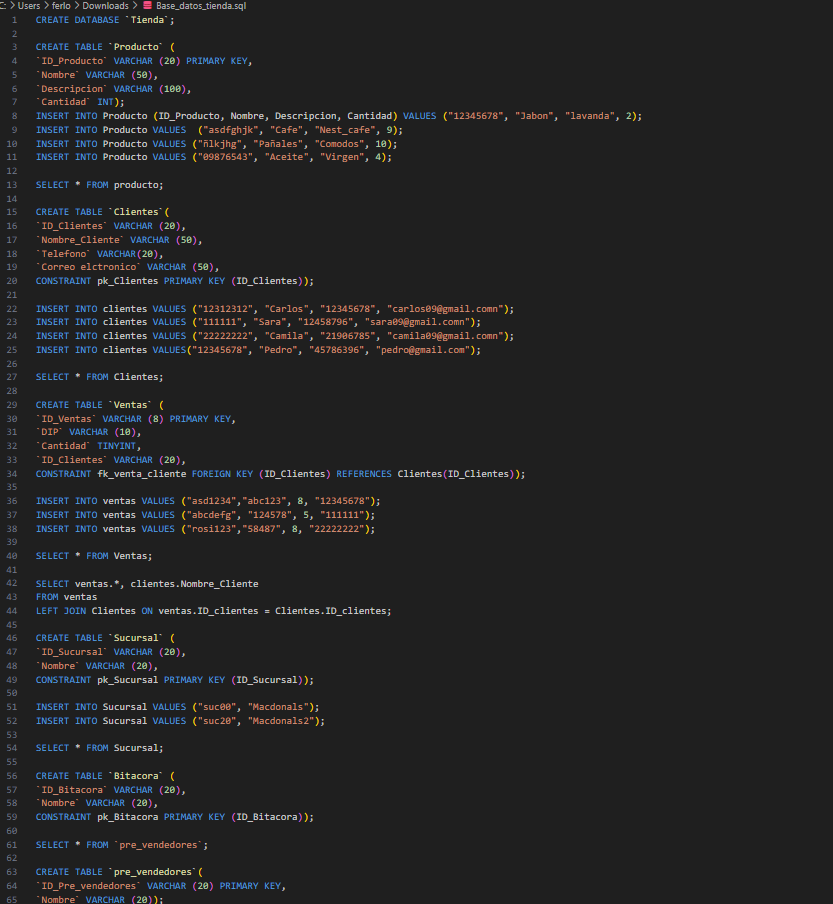Click INSERT line with "Jabon" "lavanda"

pos(339,116)
